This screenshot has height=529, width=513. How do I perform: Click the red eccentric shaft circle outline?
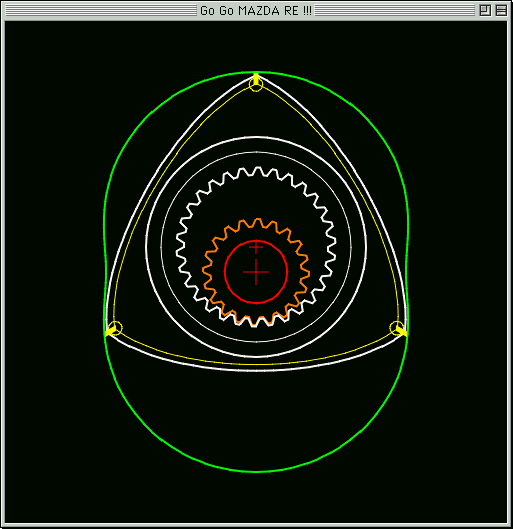coord(225,272)
